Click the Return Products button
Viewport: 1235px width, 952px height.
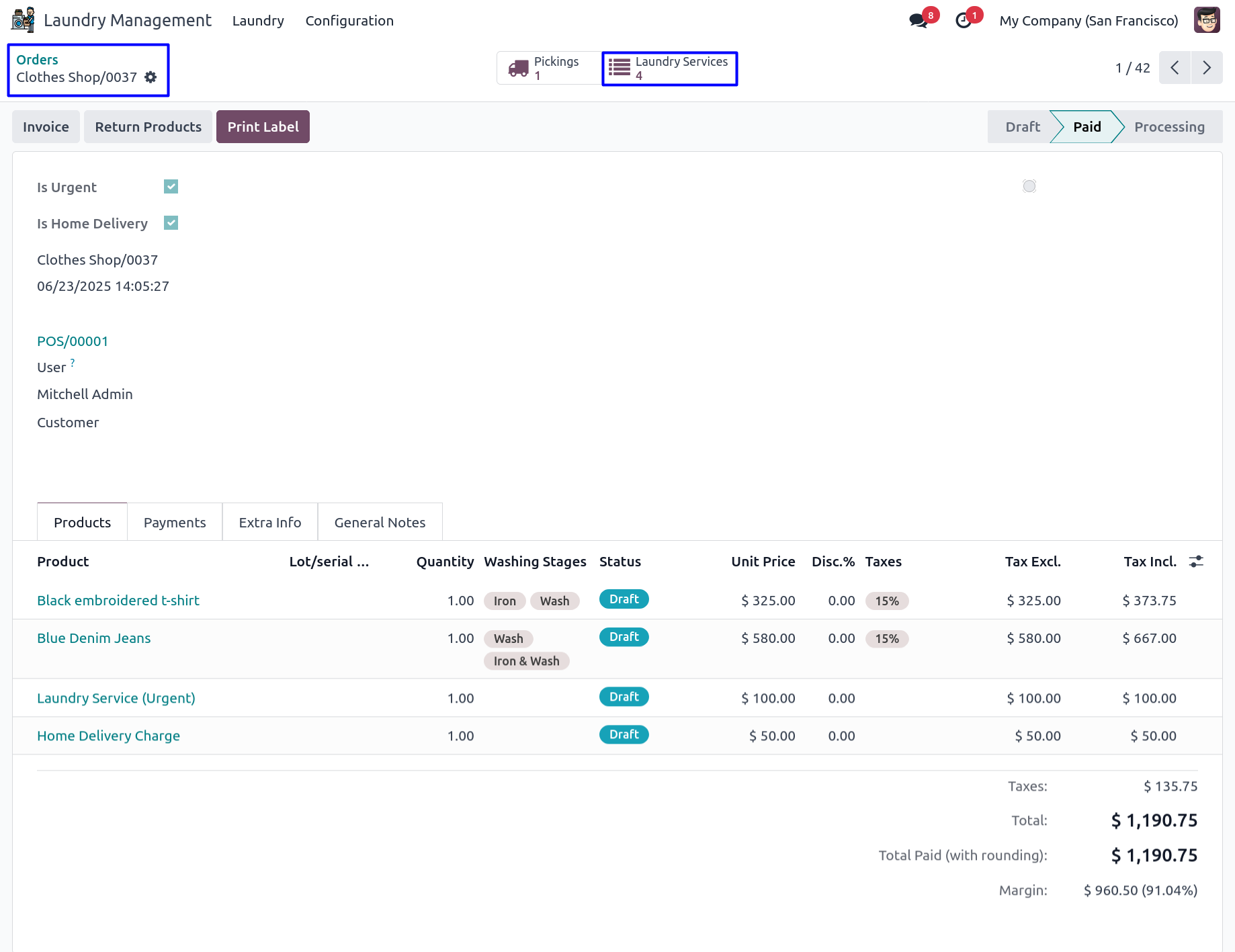tap(148, 127)
